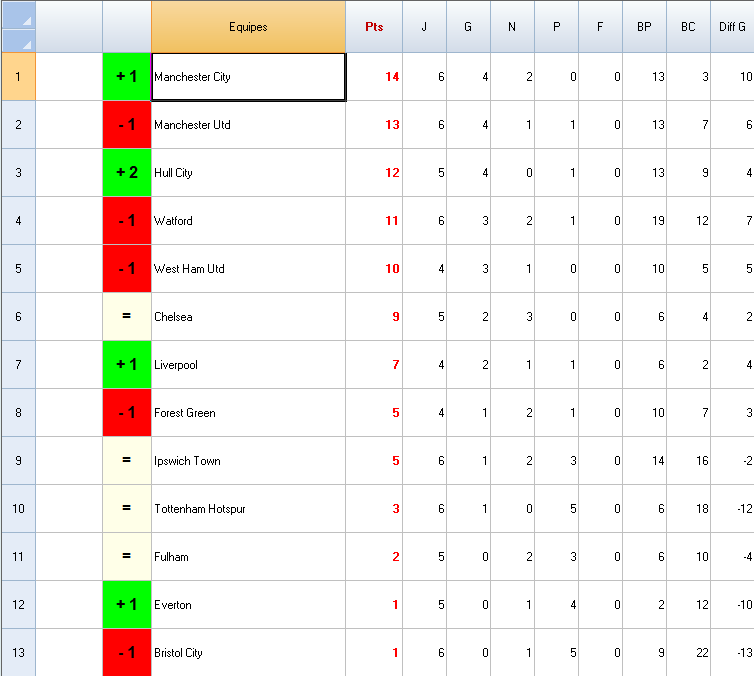Click the green +2 indicator for Hull City
This screenshot has height=676, width=754.
pos(127,173)
